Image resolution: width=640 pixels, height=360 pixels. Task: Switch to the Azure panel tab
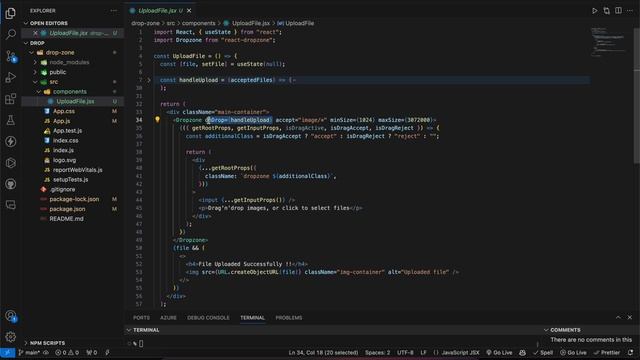coord(168,318)
